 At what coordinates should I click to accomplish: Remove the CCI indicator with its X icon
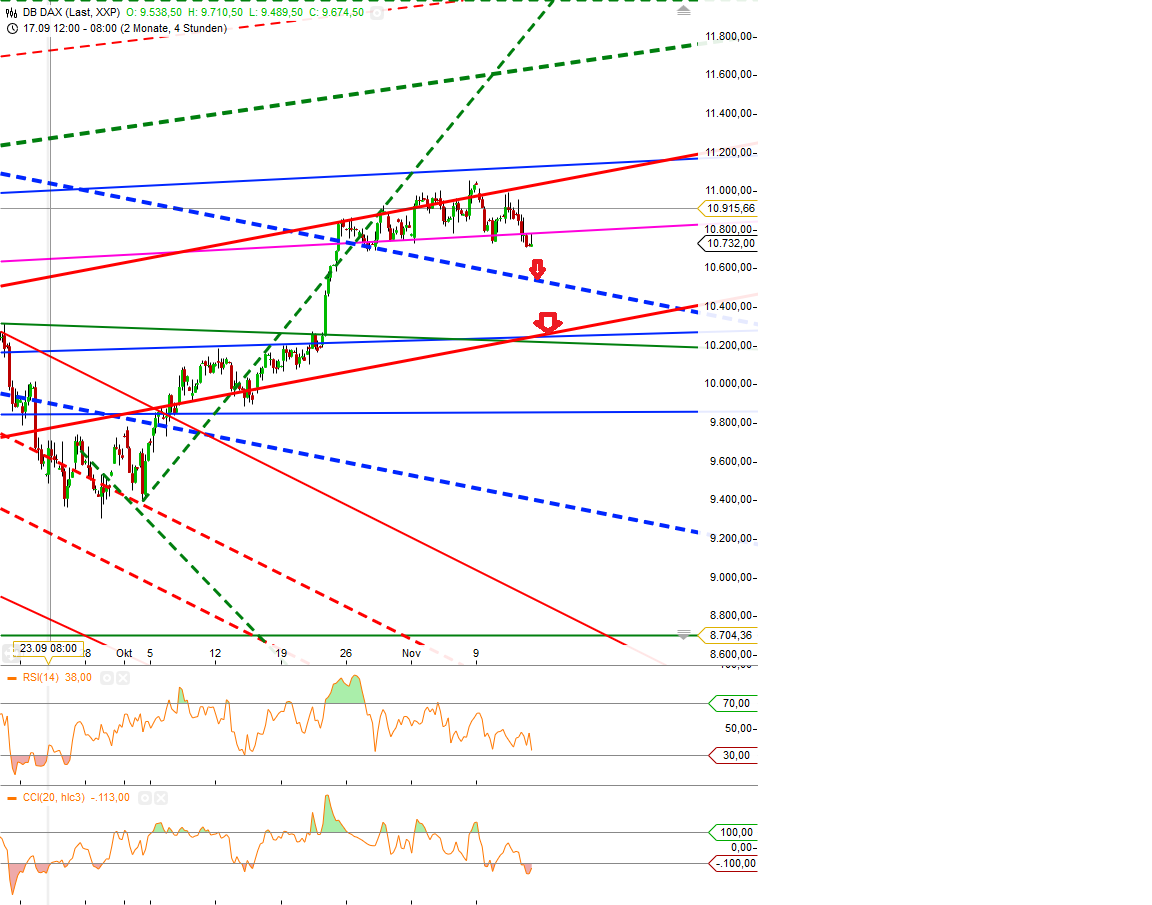pos(159,798)
